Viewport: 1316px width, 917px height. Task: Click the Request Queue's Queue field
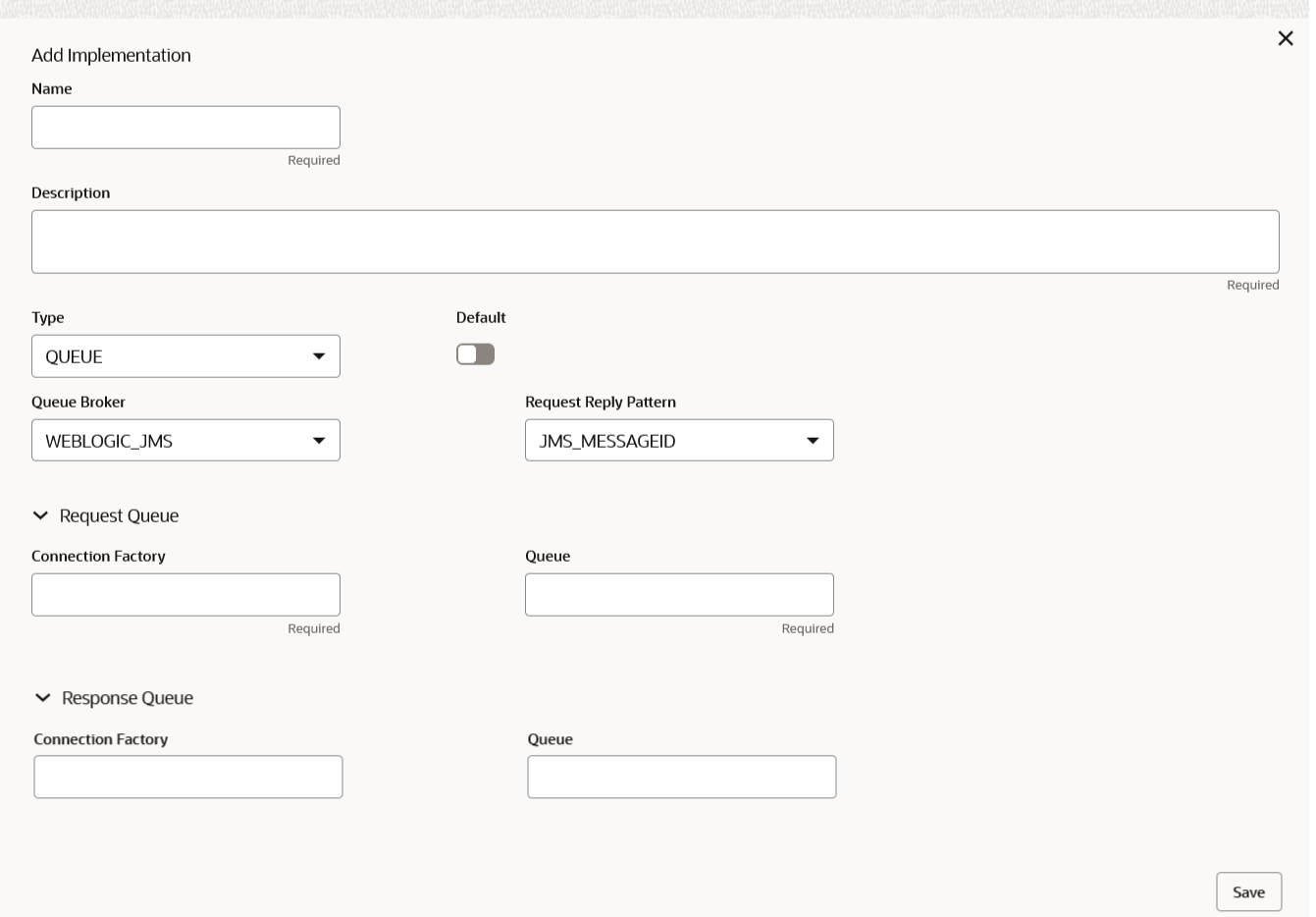tap(679, 595)
